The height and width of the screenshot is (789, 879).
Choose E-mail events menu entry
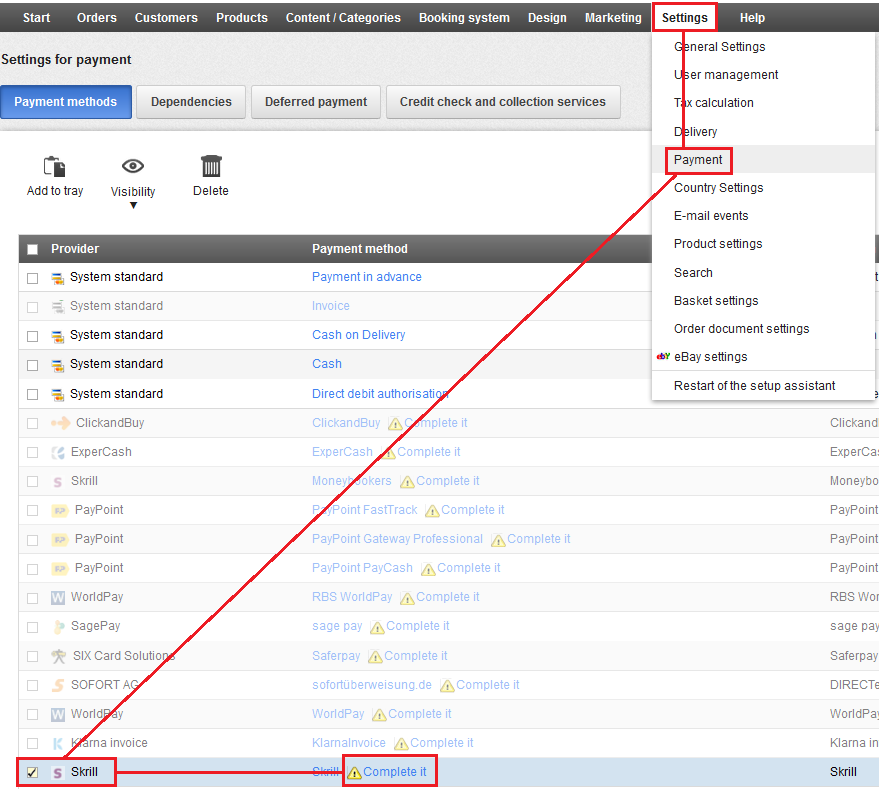[711, 216]
